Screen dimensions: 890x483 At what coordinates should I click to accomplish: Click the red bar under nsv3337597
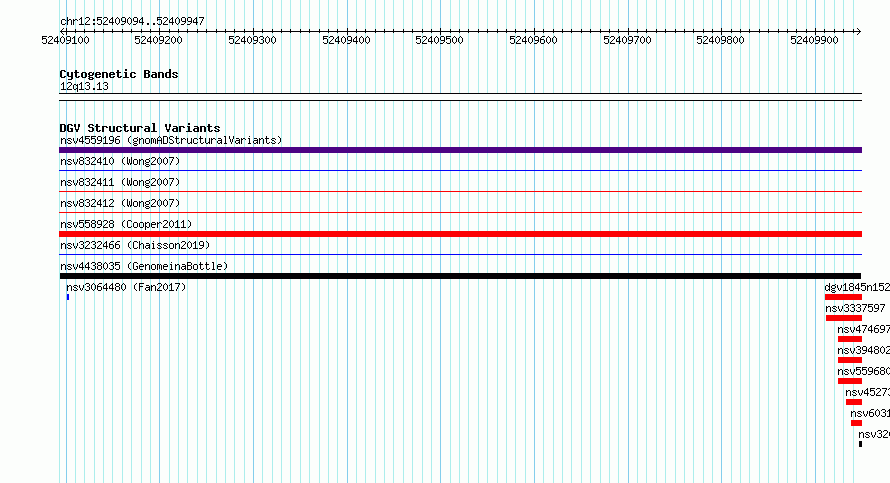(x=844, y=318)
